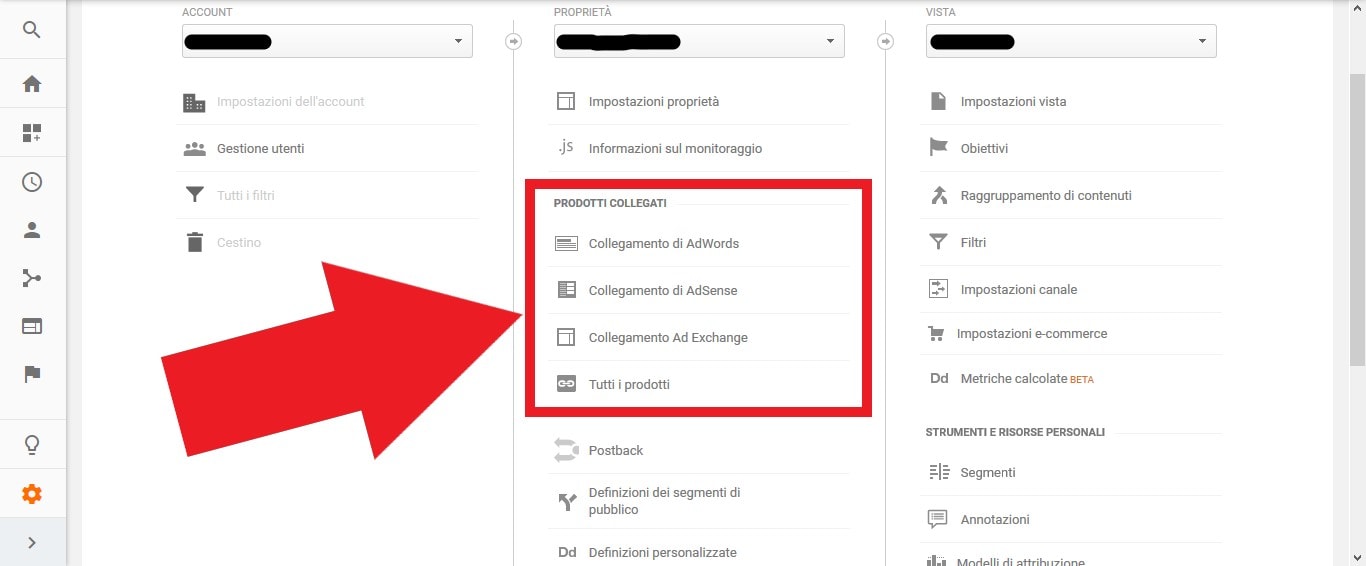Open Collegamento di AdWords
The width and height of the screenshot is (1366, 566).
tap(664, 243)
